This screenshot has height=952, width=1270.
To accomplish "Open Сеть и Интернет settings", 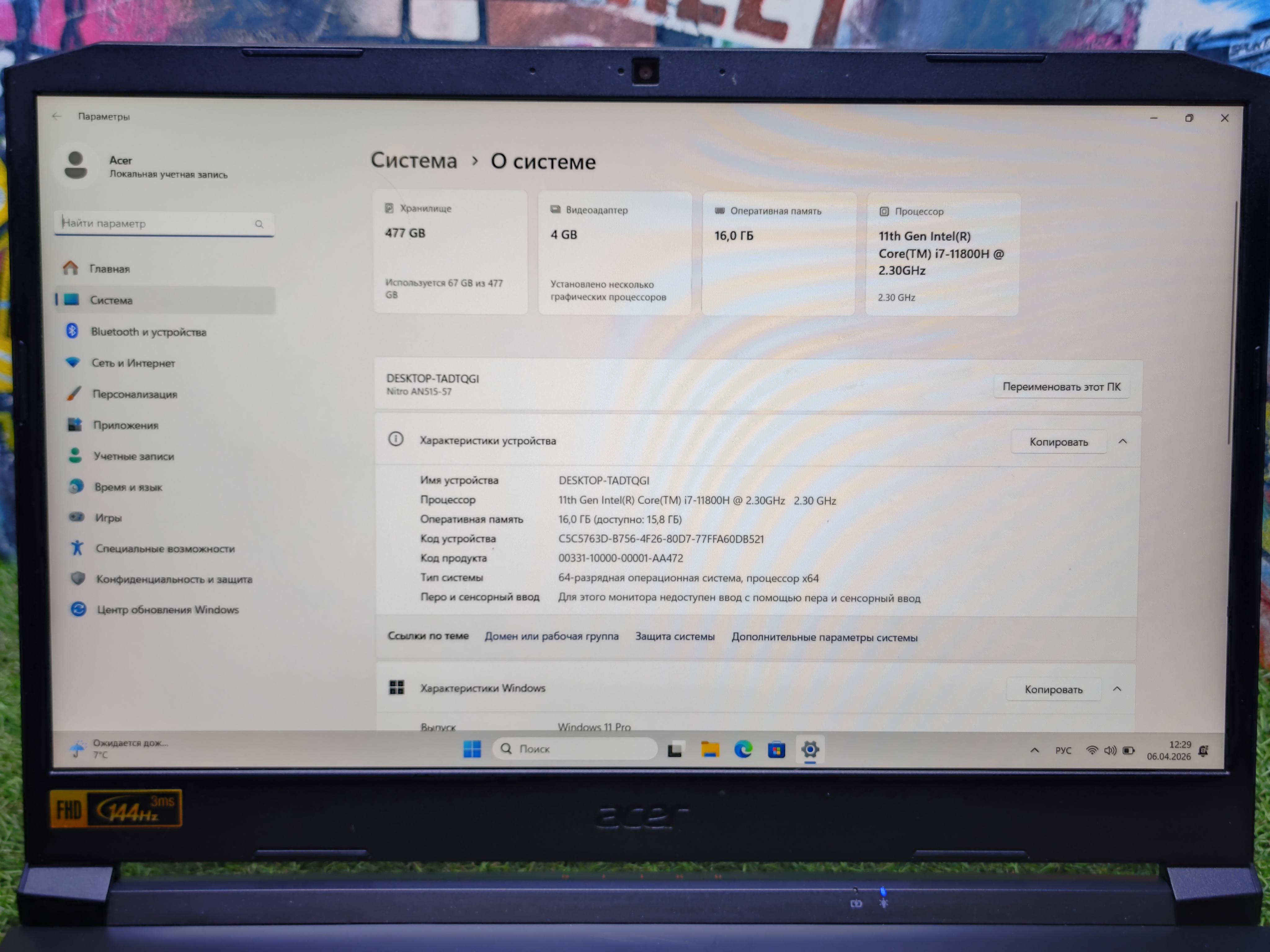I will [x=133, y=363].
